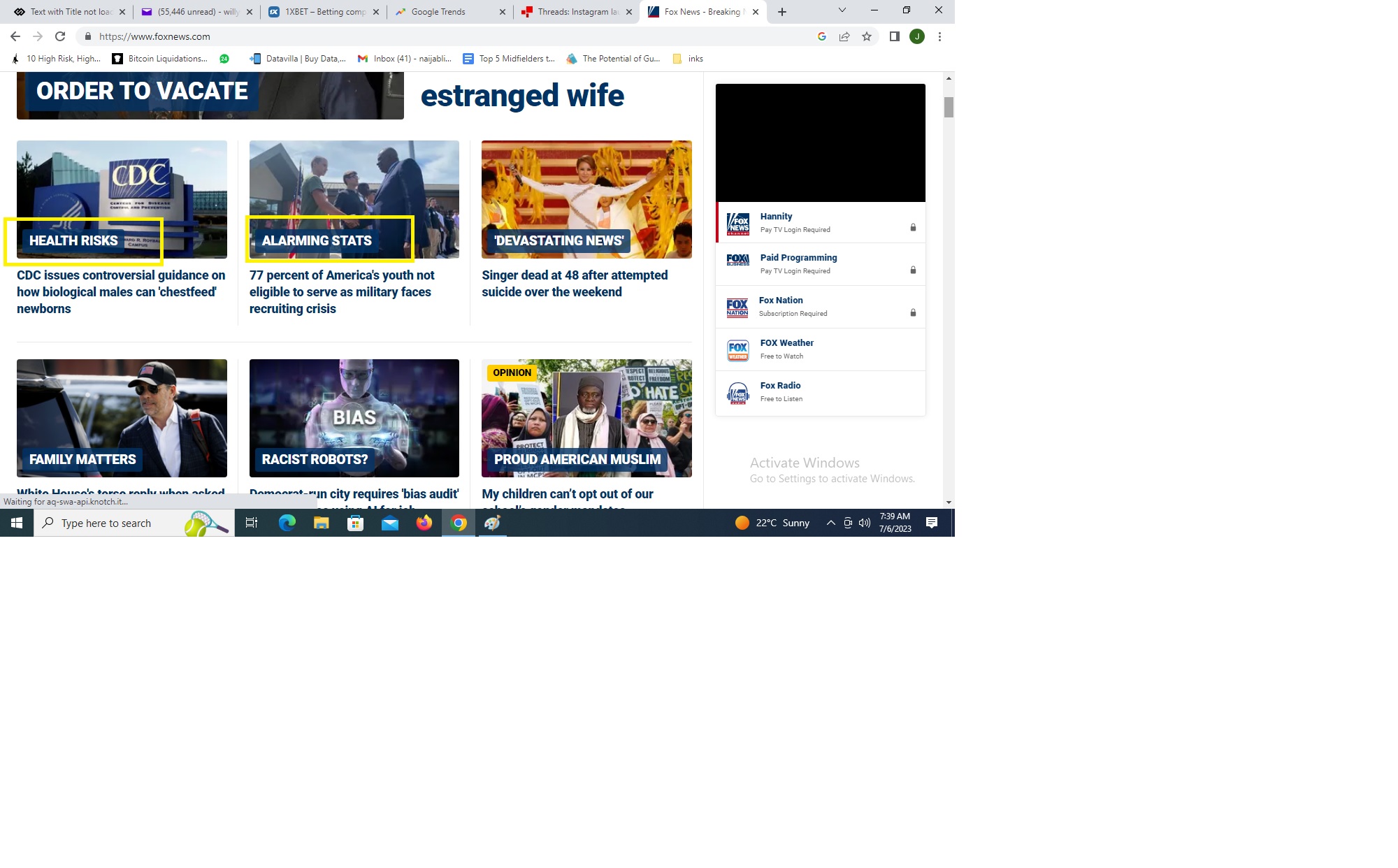Open the Windows Start menu

click(x=17, y=523)
